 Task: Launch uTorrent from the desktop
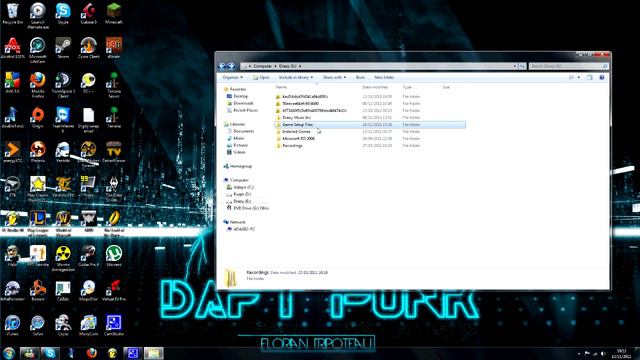(x=114, y=256)
